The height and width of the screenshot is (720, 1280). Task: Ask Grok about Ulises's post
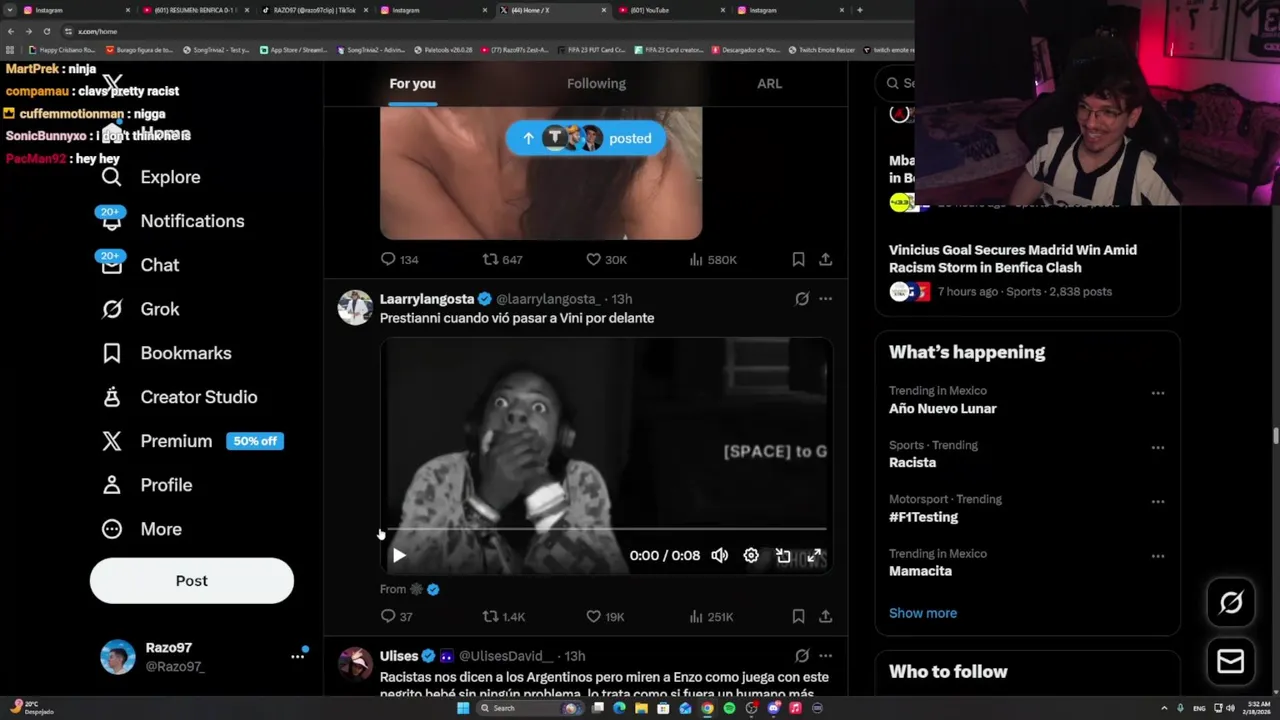[802, 656]
